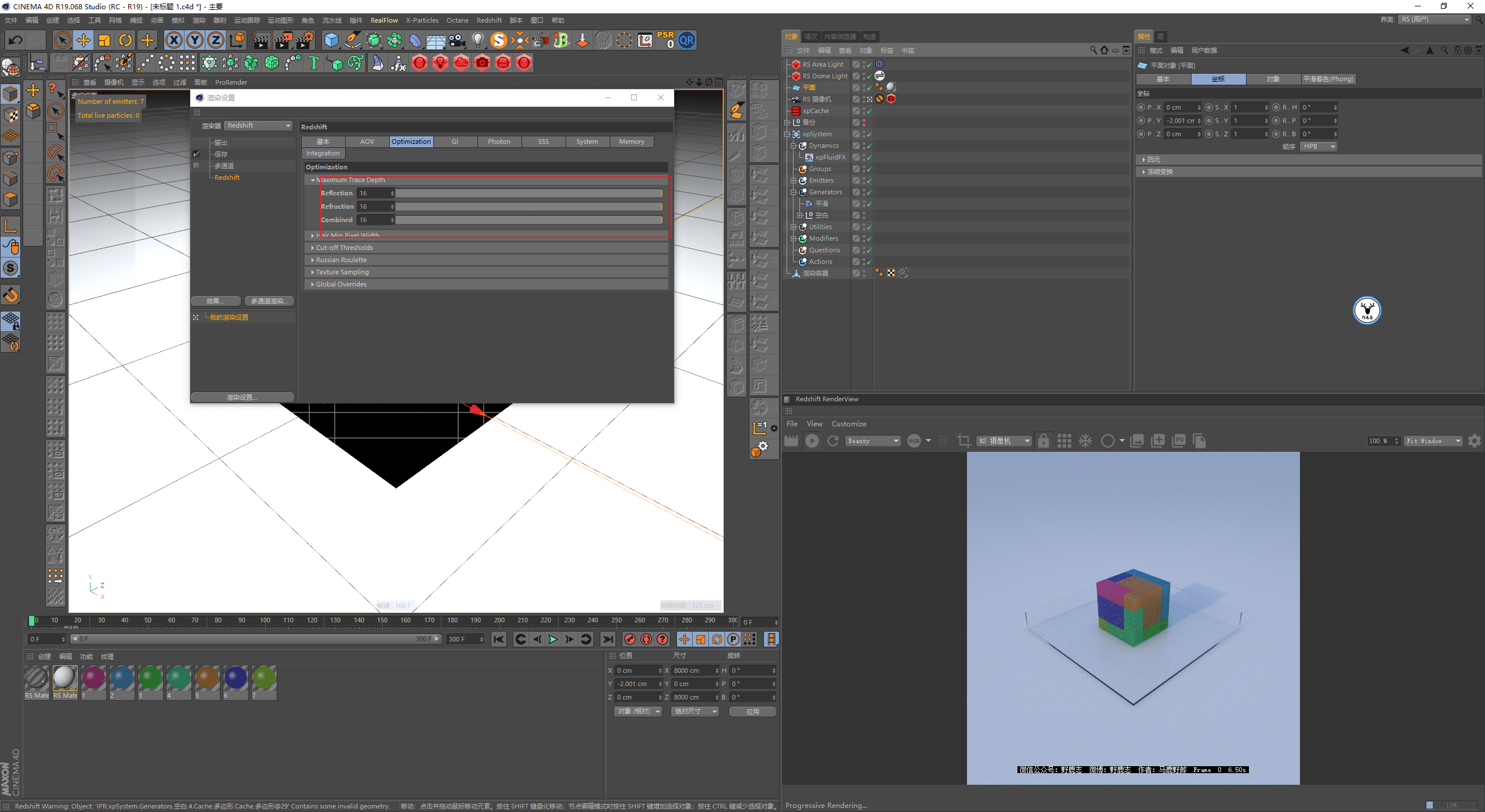The height and width of the screenshot is (812, 1485).
Task: Open the Beauty AOV dropdown
Action: (872, 441)
